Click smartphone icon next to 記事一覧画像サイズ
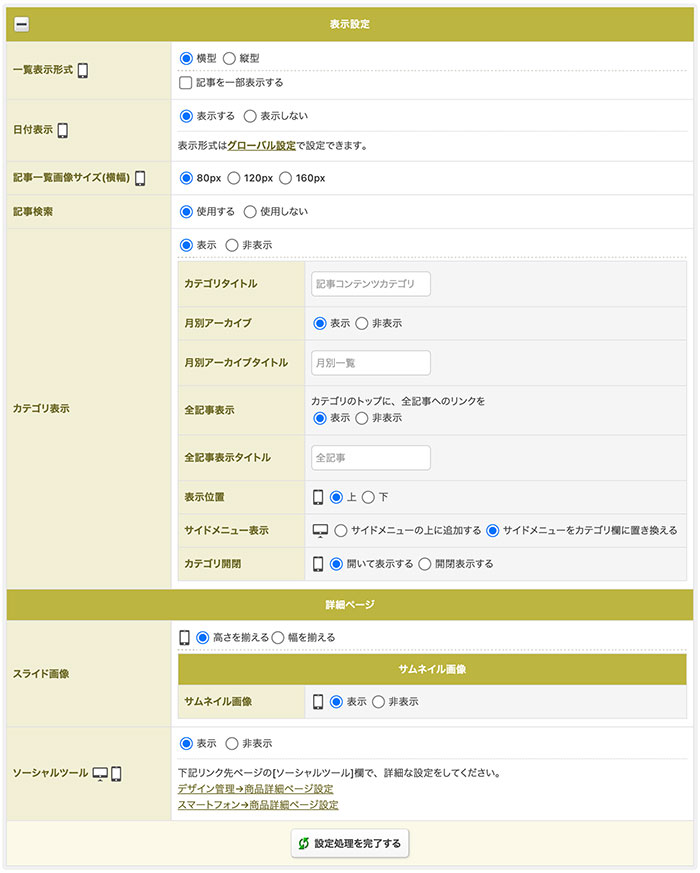The image size is (700, 873). coord(140,178)
